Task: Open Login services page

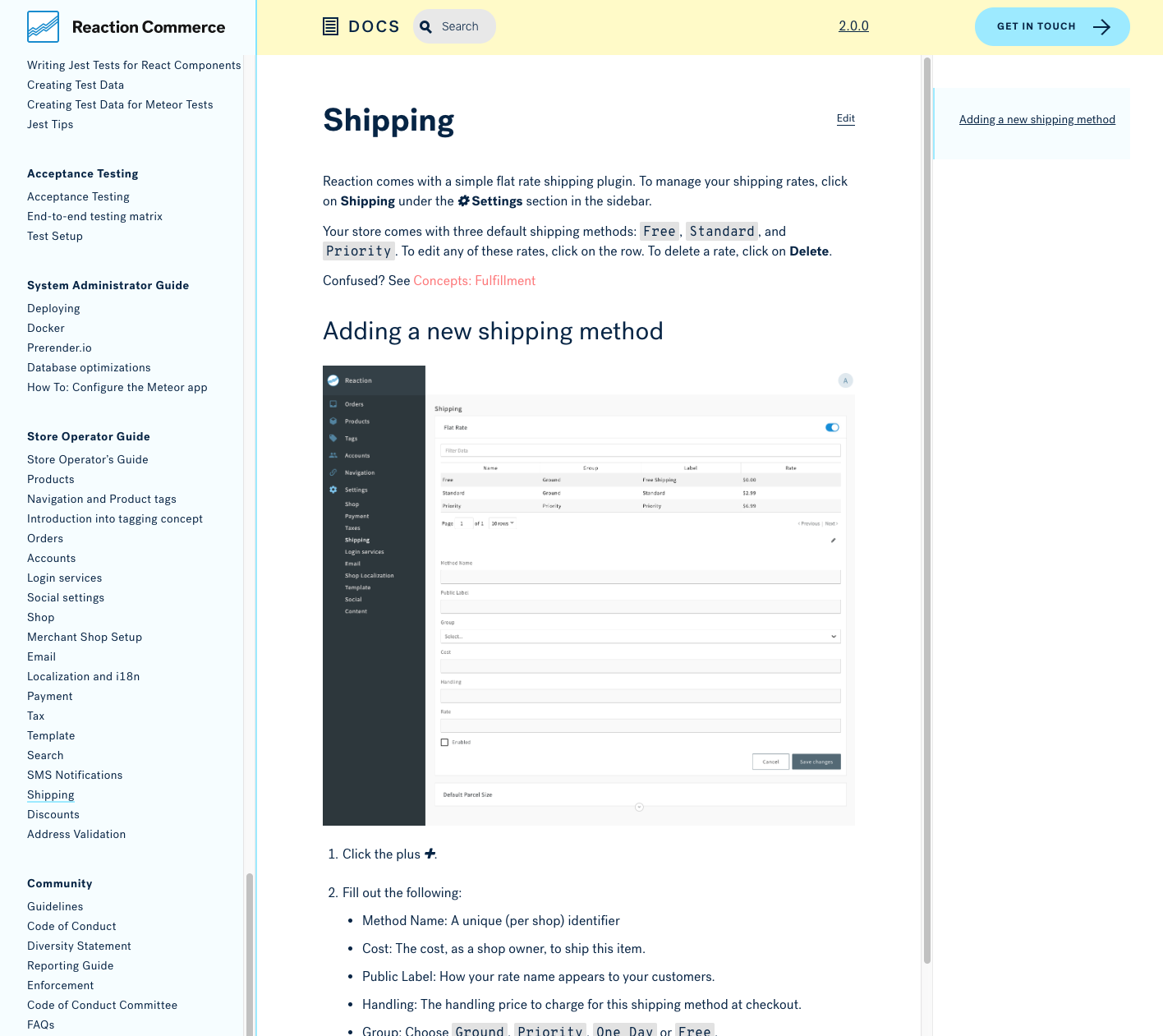Action: point(65,578)
